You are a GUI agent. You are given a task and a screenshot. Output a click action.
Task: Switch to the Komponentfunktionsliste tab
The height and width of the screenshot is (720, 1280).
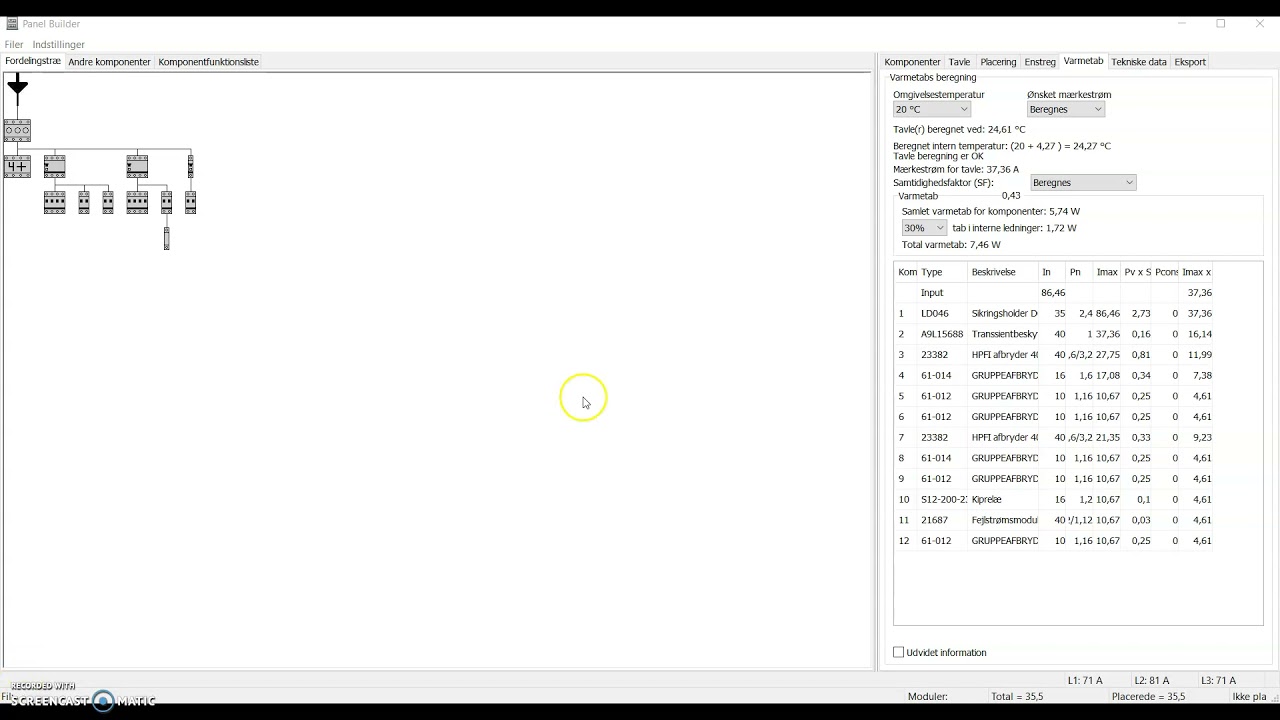[208, 62]
